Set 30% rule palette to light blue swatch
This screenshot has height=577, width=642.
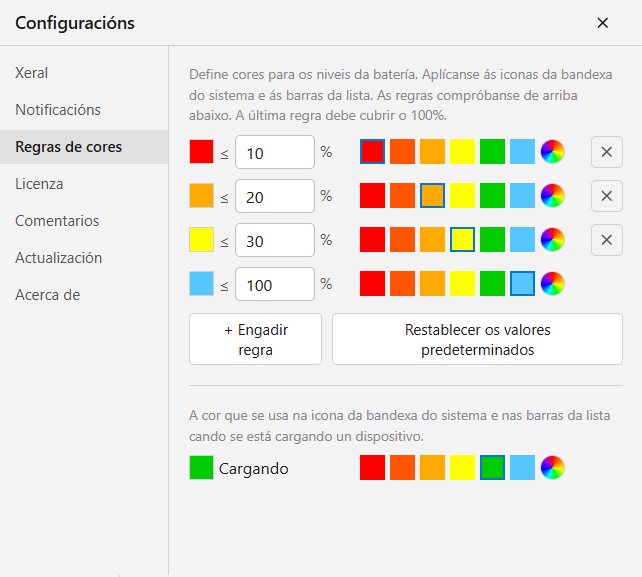click(x=522, y=240)
